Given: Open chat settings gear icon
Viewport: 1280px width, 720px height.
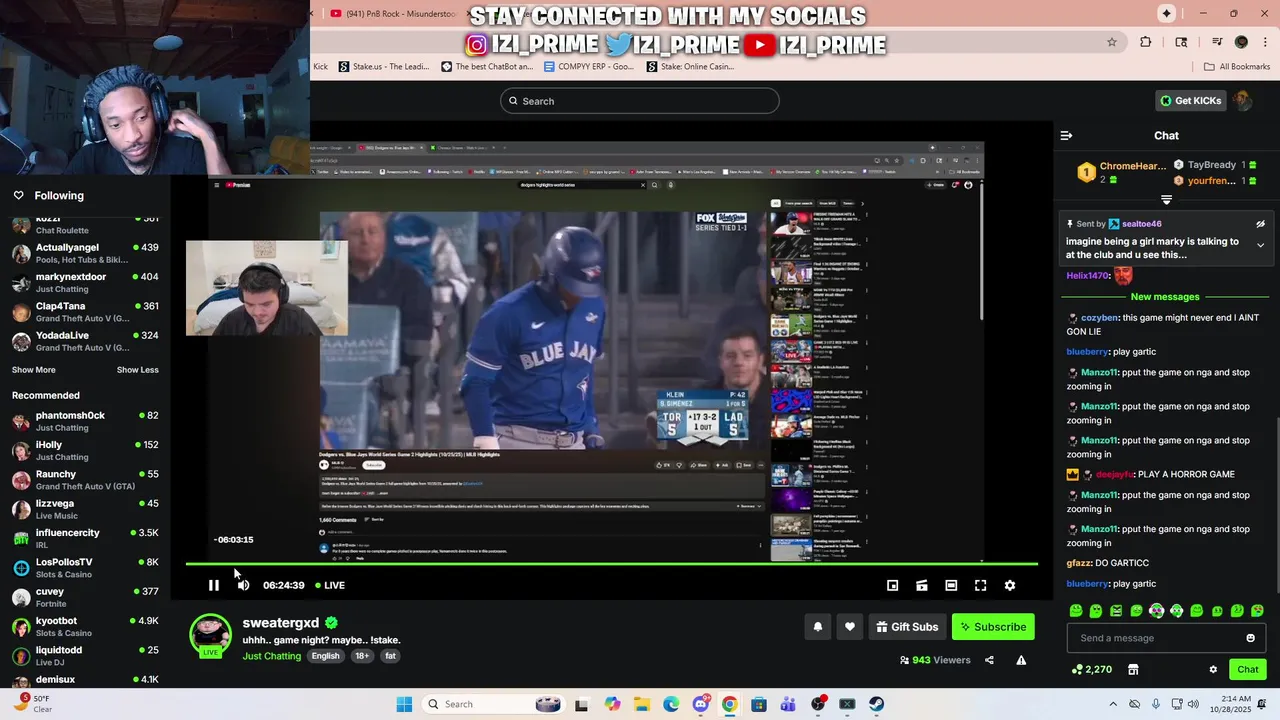Looking at the screenshot, I should [x=1213, y=670].
